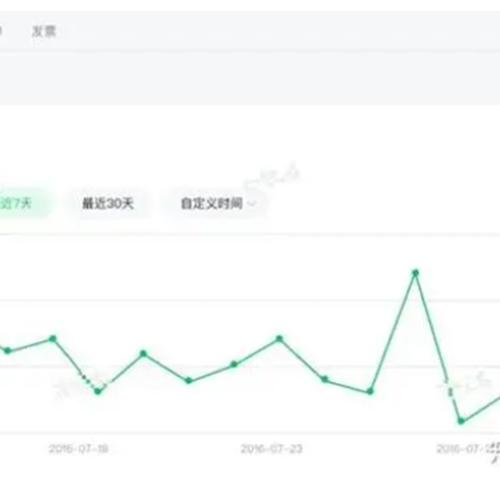Click the first valley data point after 2016-07-18
Image resolution: width=500 pixels, height=500 pixels.
point(98,391)
